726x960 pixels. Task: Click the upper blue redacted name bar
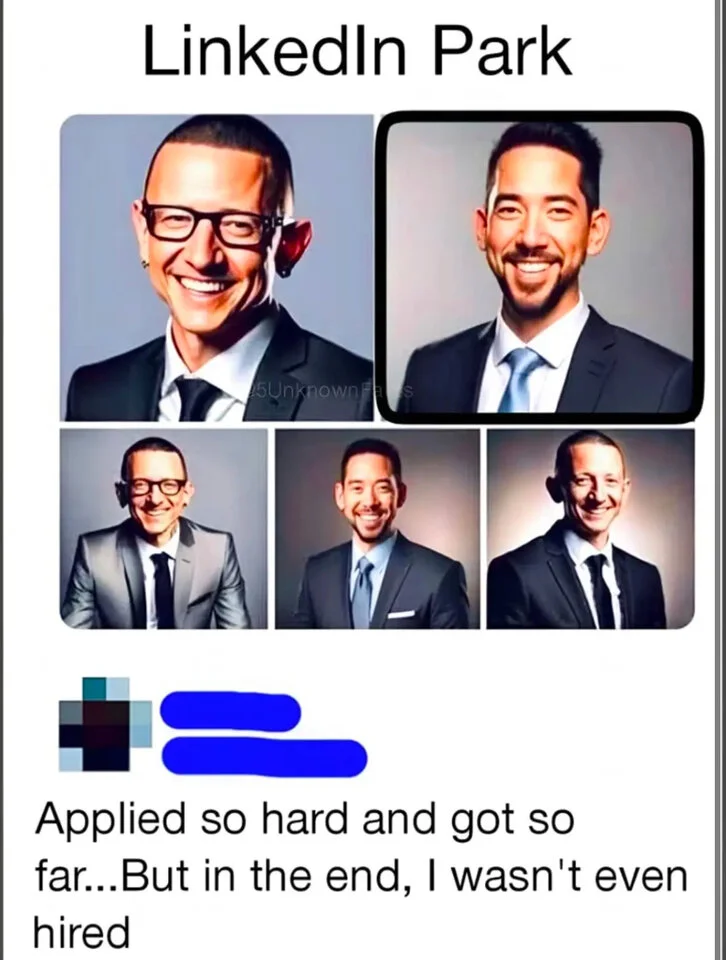(231, 710)
